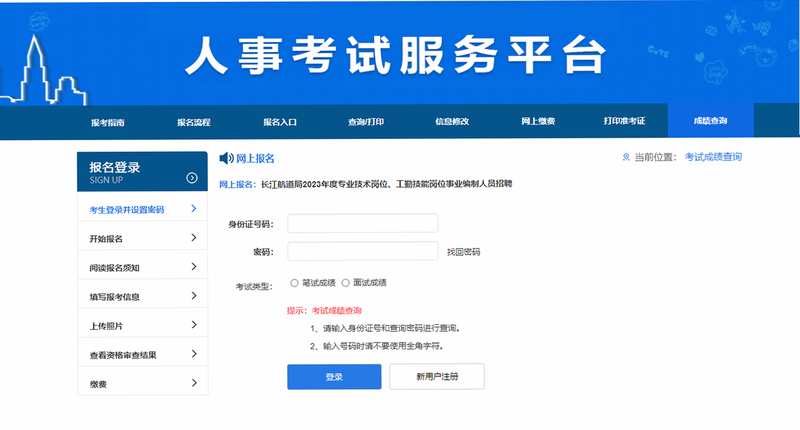This screenshot has height=430, width=800.
Task: Click the location pin icon by 当前位置
Action: point(626,157)
